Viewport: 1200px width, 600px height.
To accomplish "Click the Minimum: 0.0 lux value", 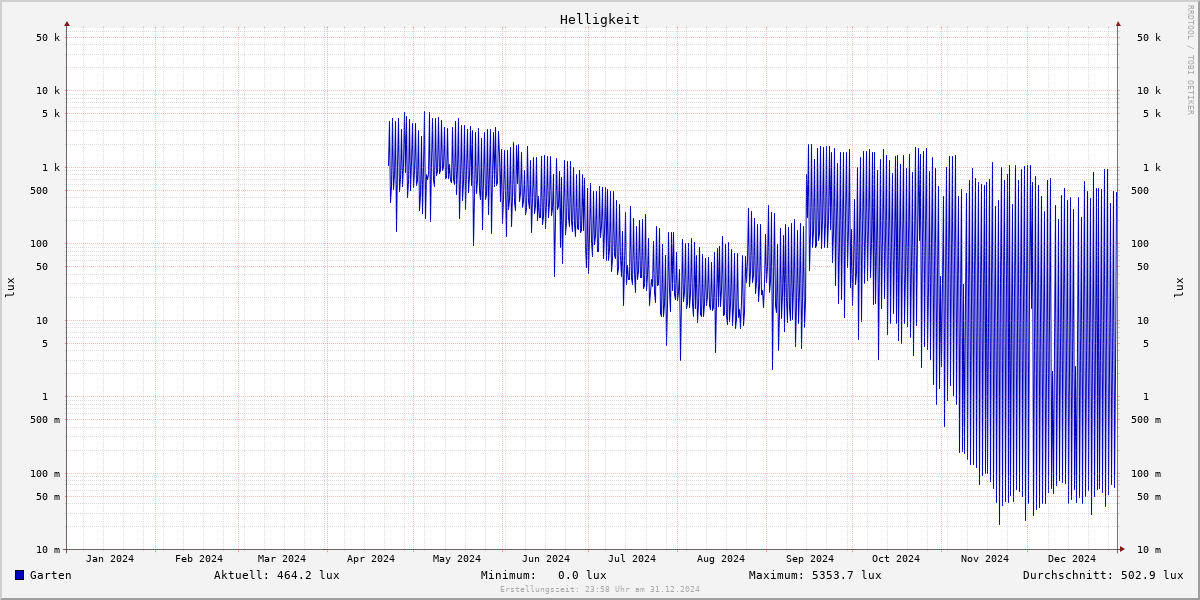I will (x=544, y=575).
